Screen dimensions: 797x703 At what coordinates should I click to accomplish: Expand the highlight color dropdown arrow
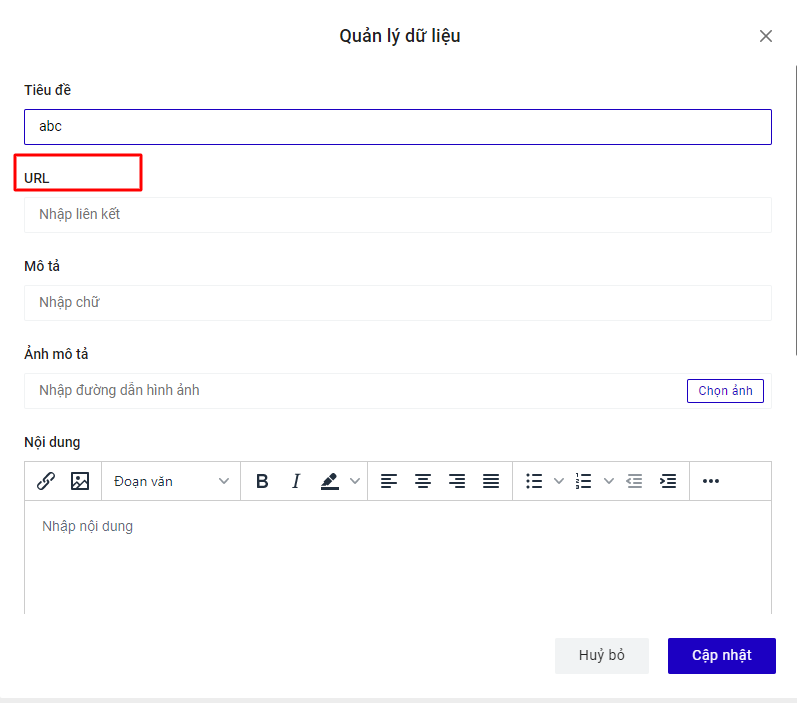click(x=355, y=481)
